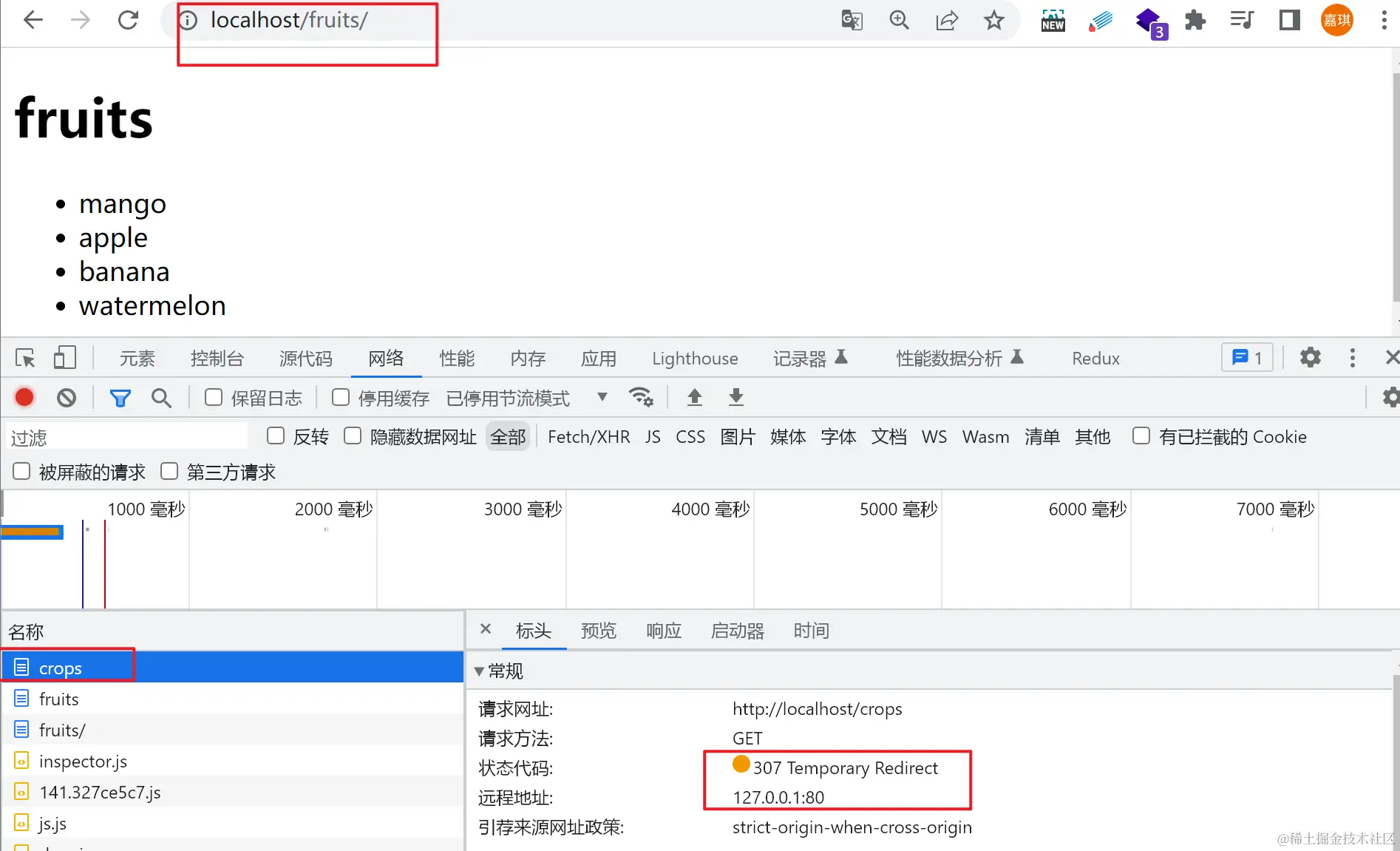Open the 时间 tab of the request
The width and height of the screenshot is (1400, 851).
[811, 631]
